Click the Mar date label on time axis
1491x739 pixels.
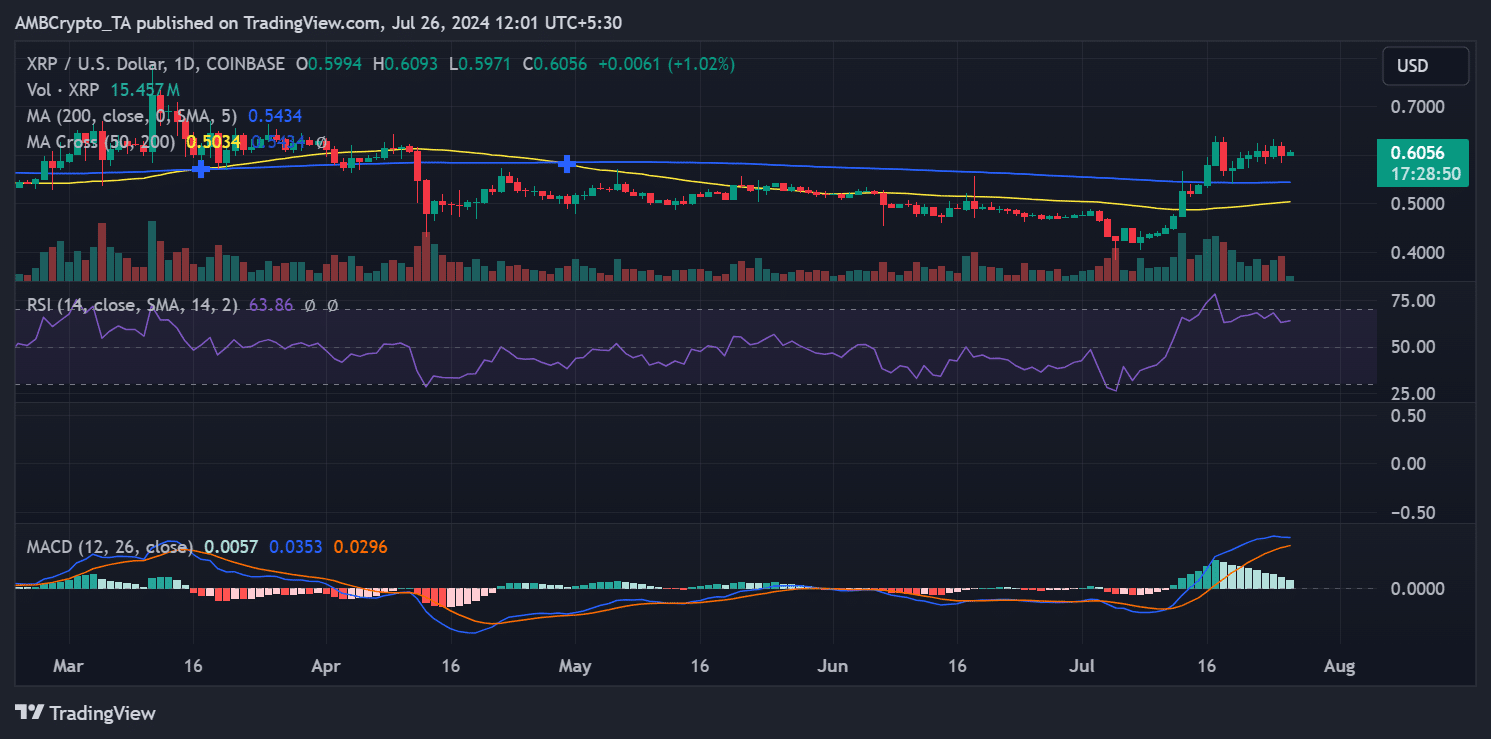pos(69,666)
